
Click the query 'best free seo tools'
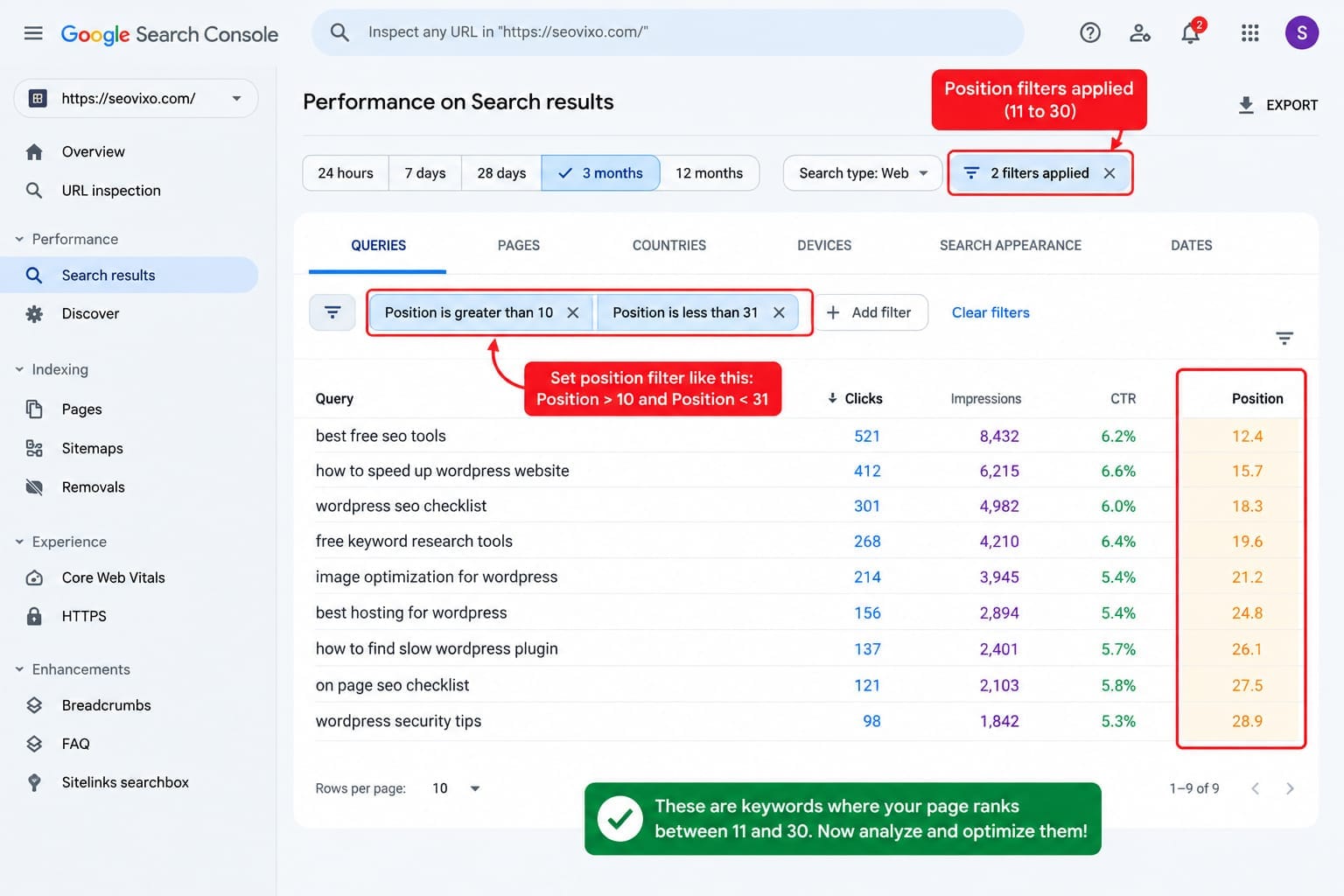(381, 436)
